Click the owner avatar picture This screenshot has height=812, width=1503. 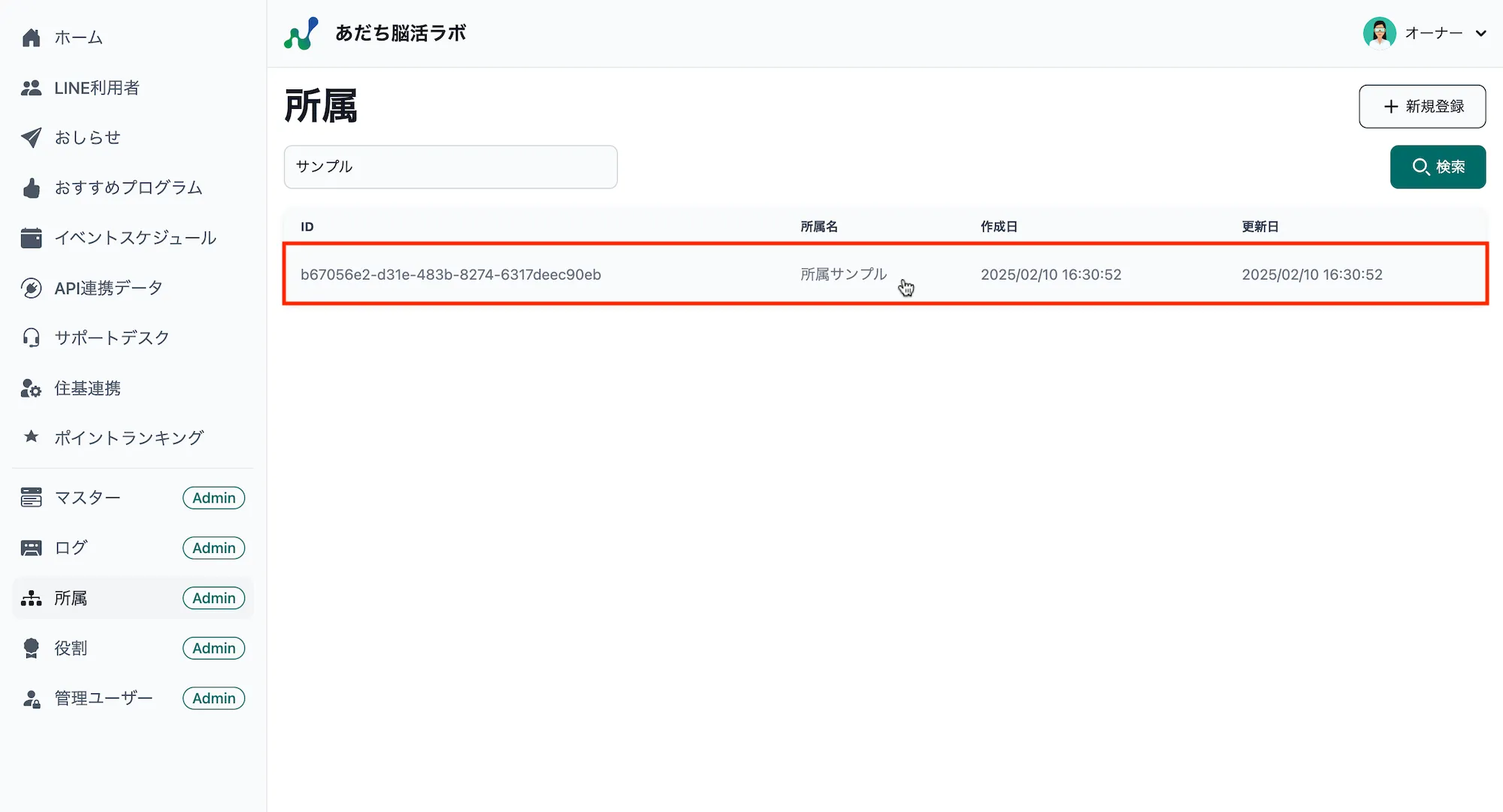point(1379,33)
